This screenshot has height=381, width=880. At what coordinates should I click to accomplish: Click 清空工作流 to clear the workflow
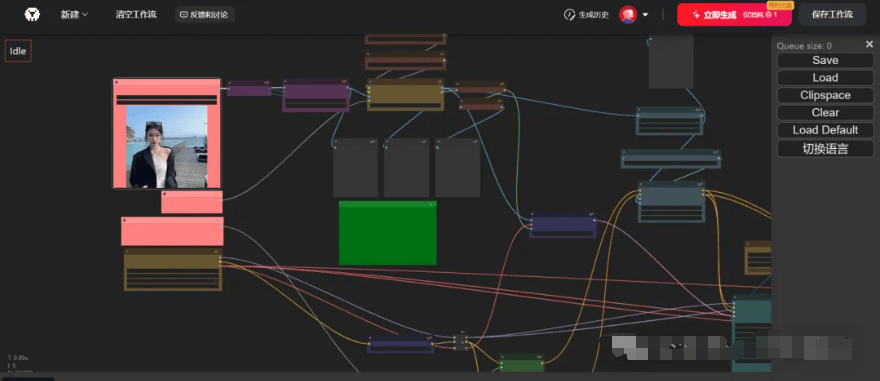click(136, 15)
